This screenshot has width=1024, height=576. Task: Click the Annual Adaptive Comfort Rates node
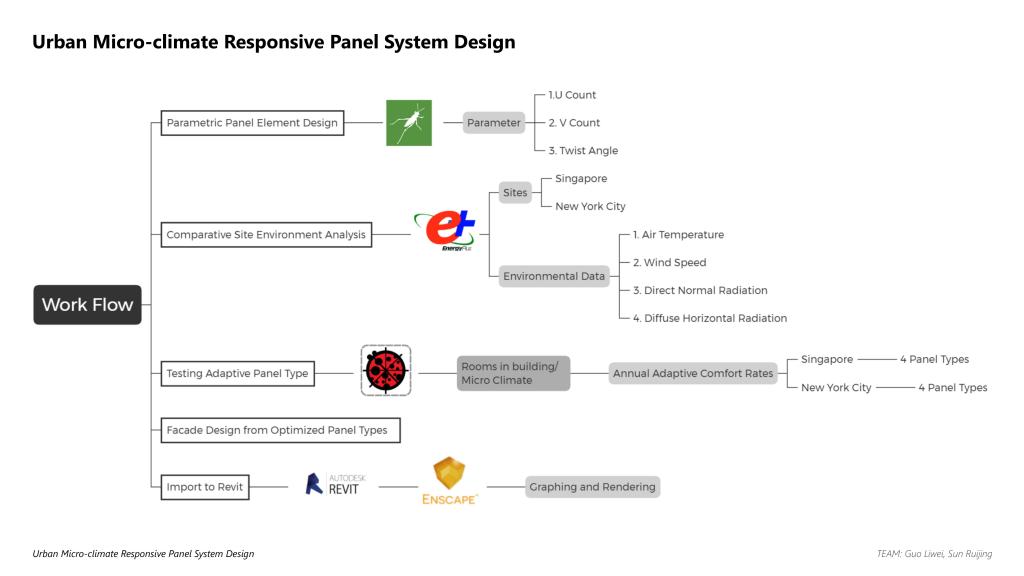693,374
